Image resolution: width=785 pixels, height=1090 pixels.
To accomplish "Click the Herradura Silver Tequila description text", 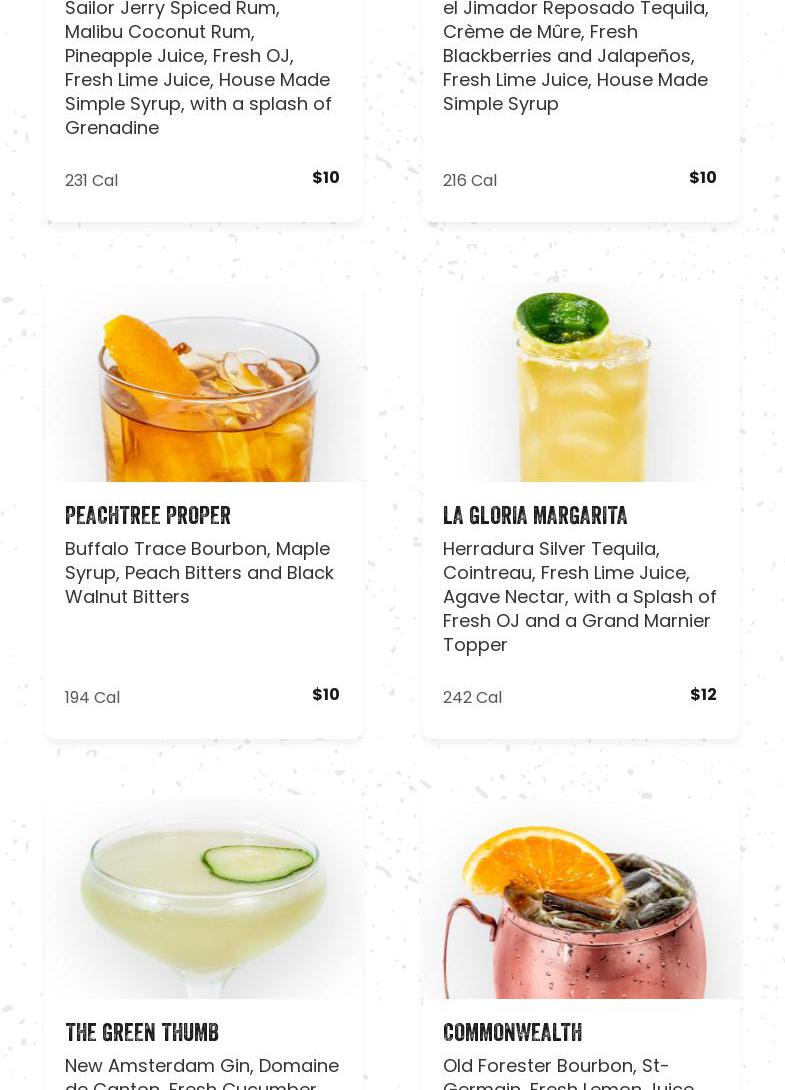I will pyautogui.click(x=579, y=596).
